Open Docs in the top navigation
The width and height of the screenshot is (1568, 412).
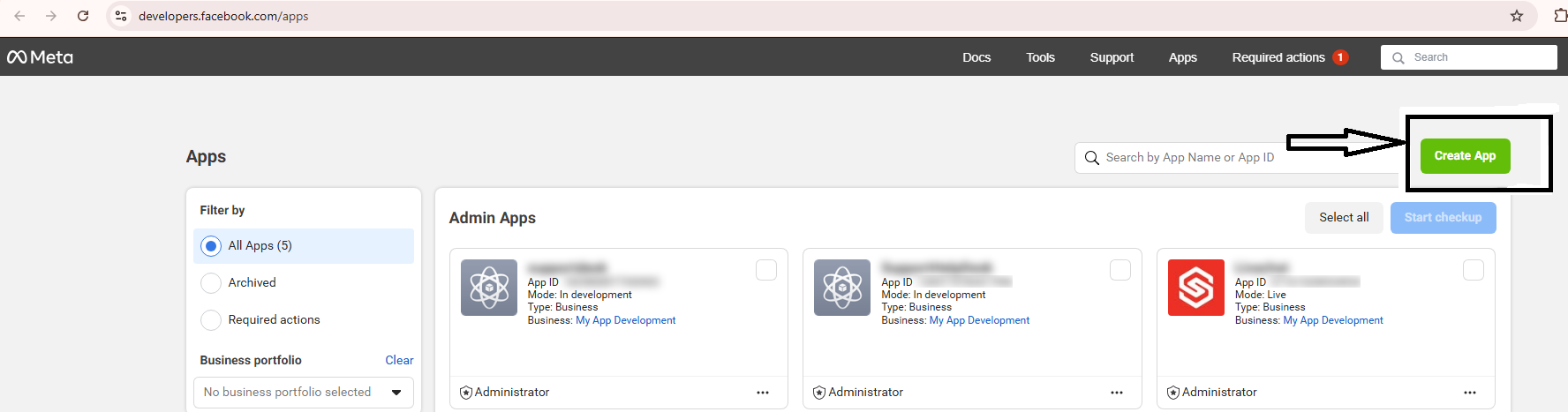[976, 57]
